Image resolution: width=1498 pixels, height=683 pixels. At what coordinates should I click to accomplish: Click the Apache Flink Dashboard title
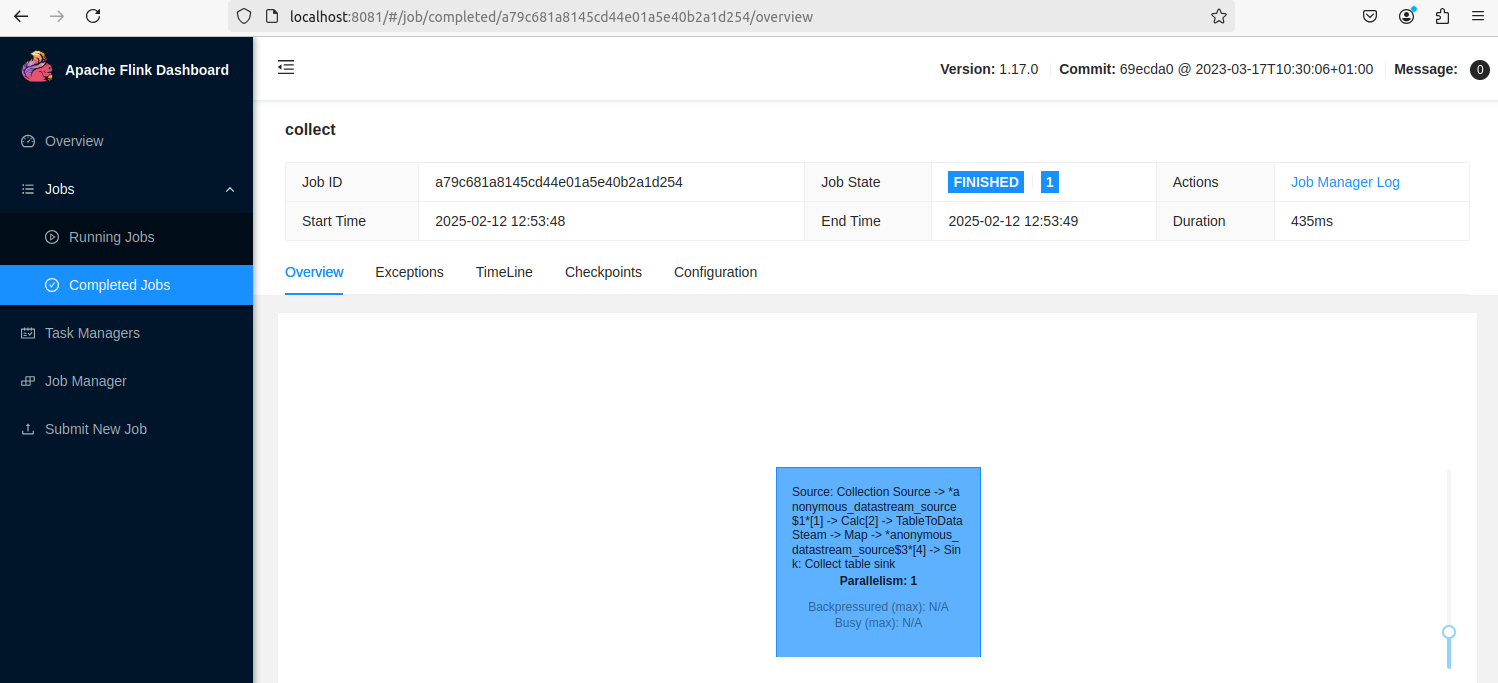point(147,70)
